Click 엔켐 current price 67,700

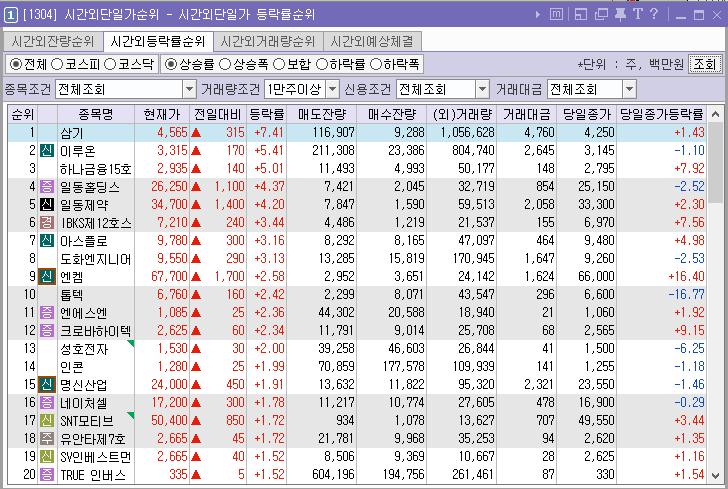[x=169, y=276]
